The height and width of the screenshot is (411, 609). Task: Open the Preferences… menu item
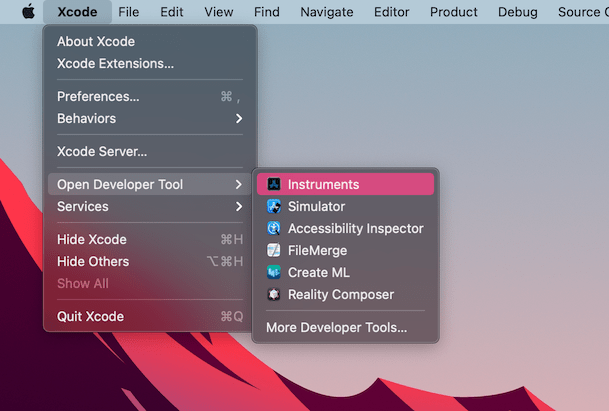98,97
